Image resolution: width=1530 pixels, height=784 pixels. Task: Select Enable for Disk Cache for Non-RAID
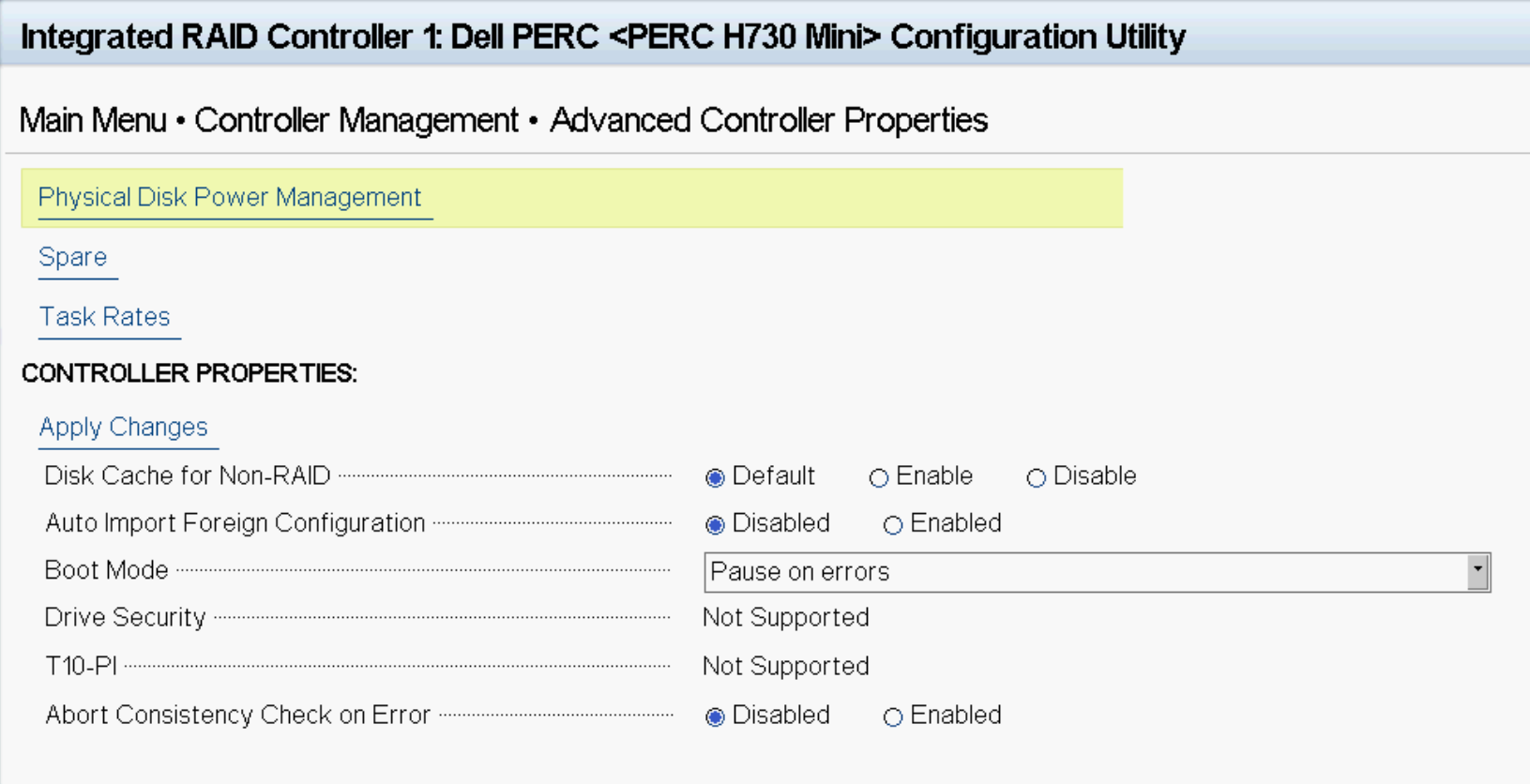coord(878,478)
